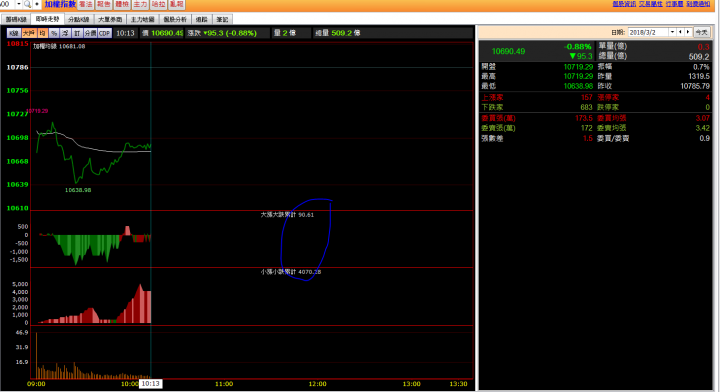Click the 上漲家 157 row in quote panel

pos(537,97)
